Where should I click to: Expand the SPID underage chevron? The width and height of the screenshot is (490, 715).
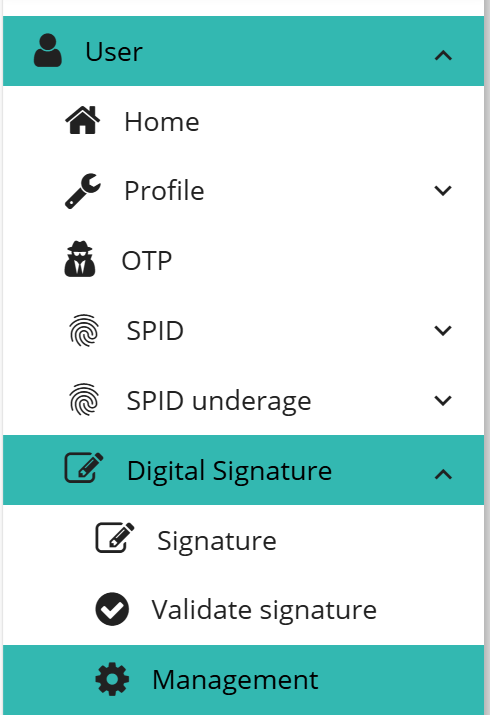[443, 400]
